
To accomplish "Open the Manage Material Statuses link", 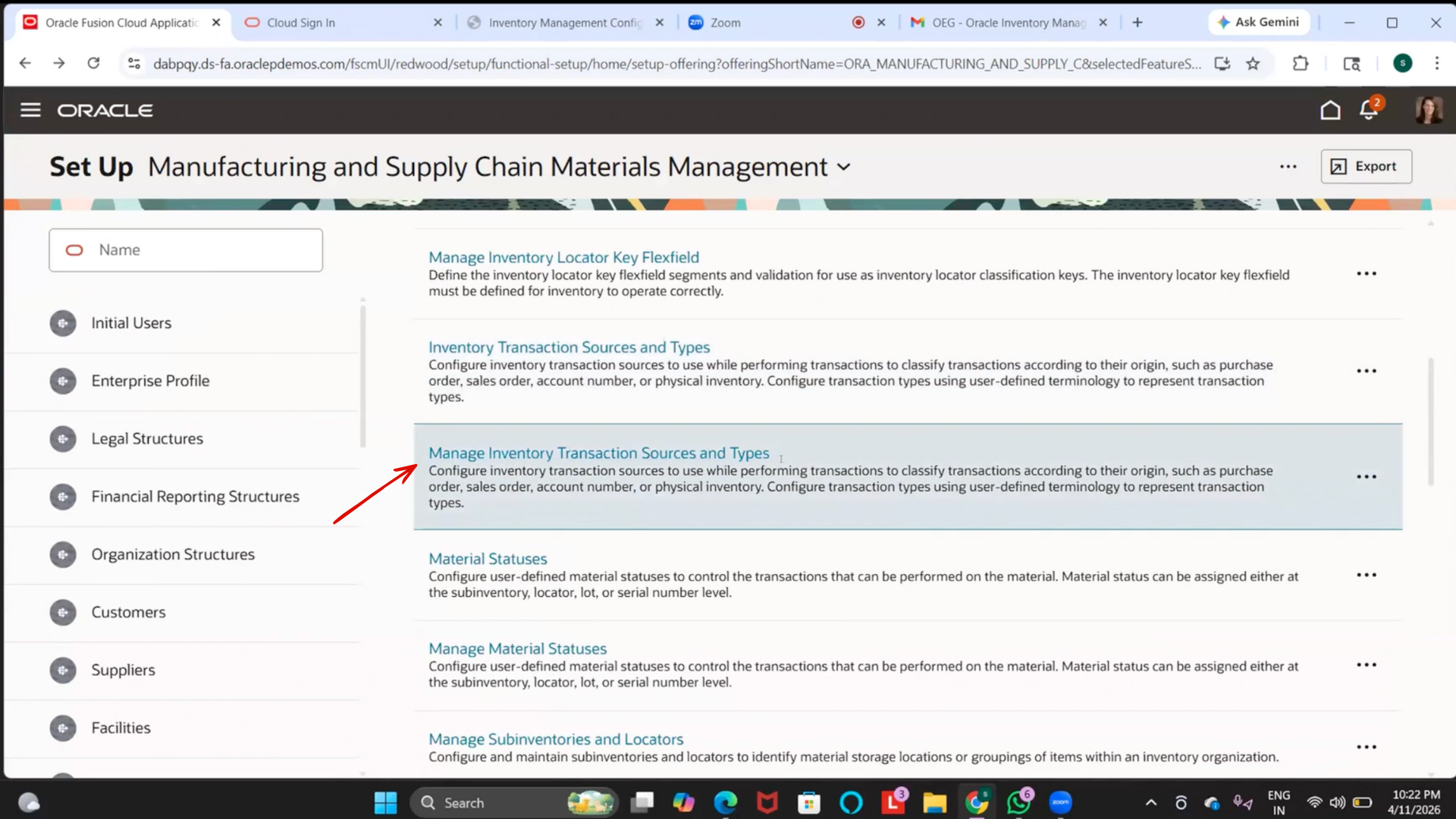I will 517,649.
